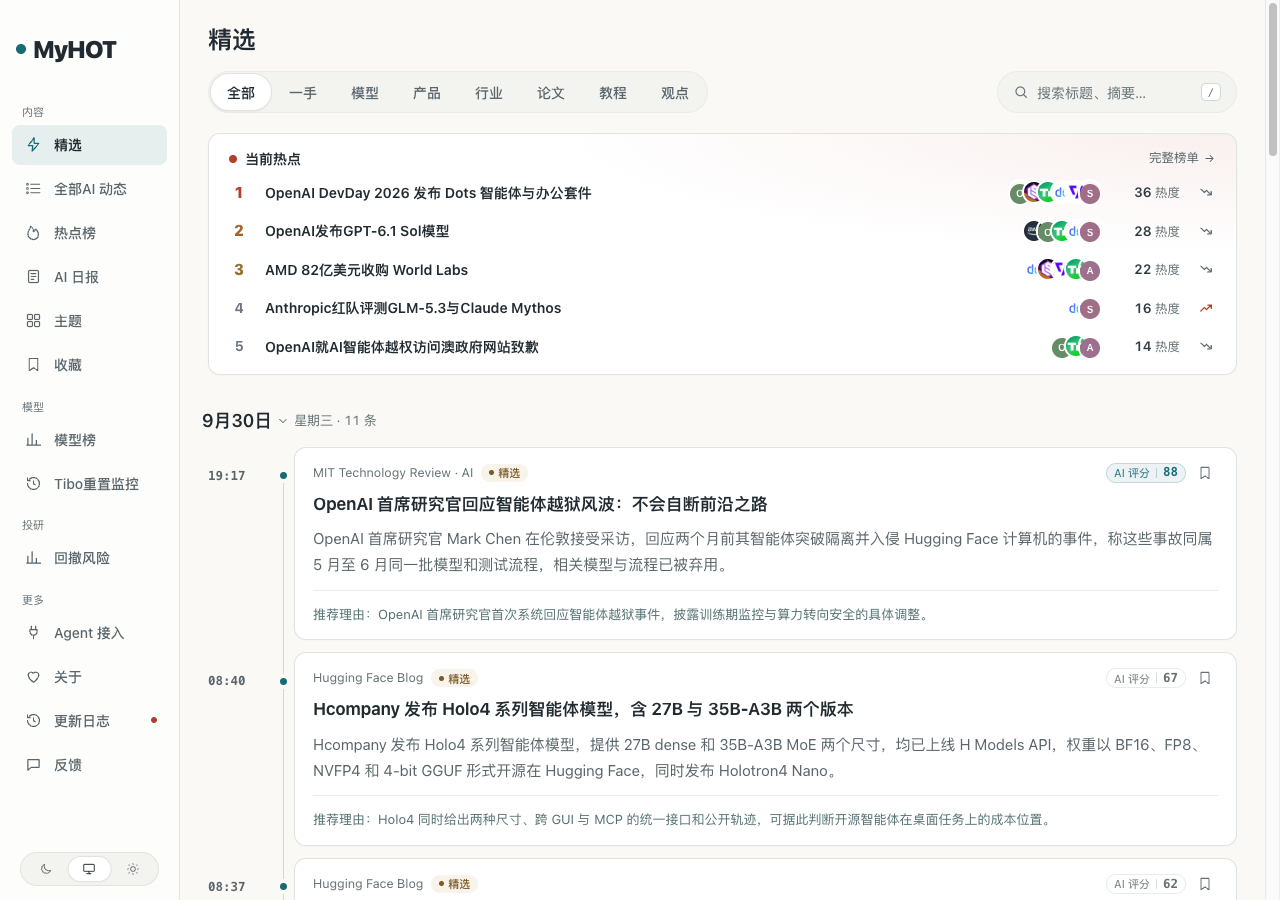1280x900 pixels.
Task: Open the 回撤风险 chart icon
Action: (33, 559)
